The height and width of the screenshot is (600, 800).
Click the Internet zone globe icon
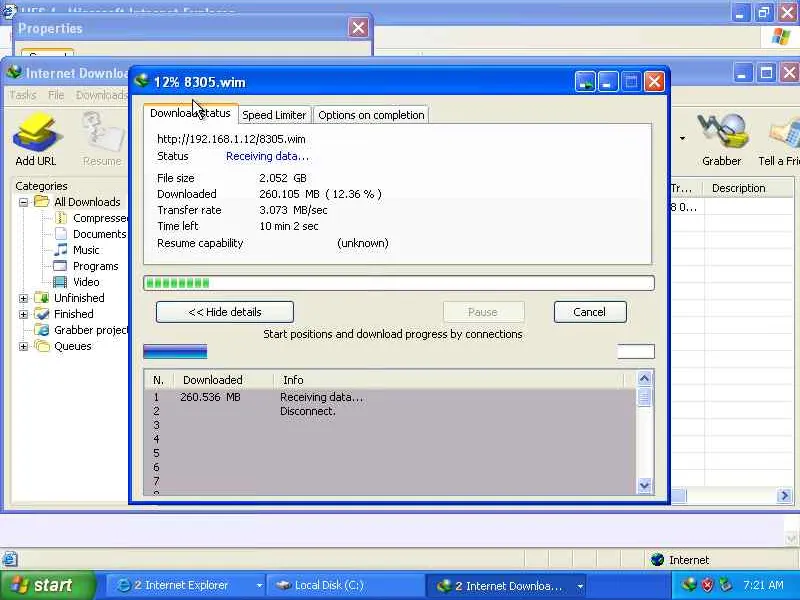click(657, 560)
